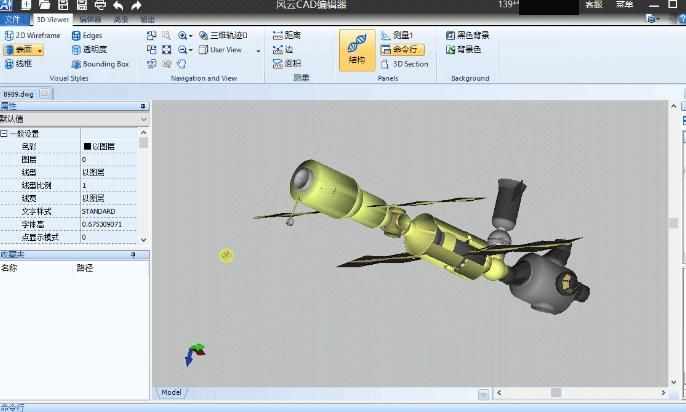Open the 表面 surface style dropdown
Viewport: 686px width, 412px height.
coord(40,50)
